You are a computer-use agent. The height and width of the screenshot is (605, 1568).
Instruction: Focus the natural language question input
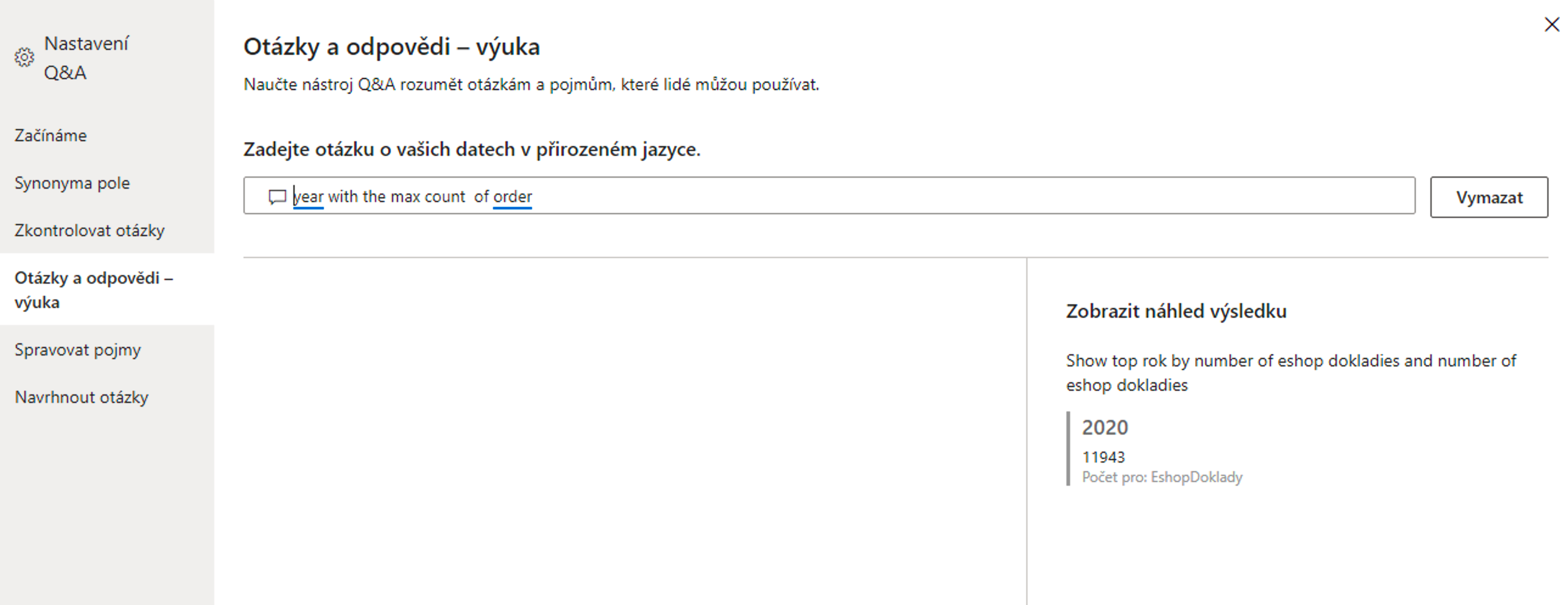829,195
